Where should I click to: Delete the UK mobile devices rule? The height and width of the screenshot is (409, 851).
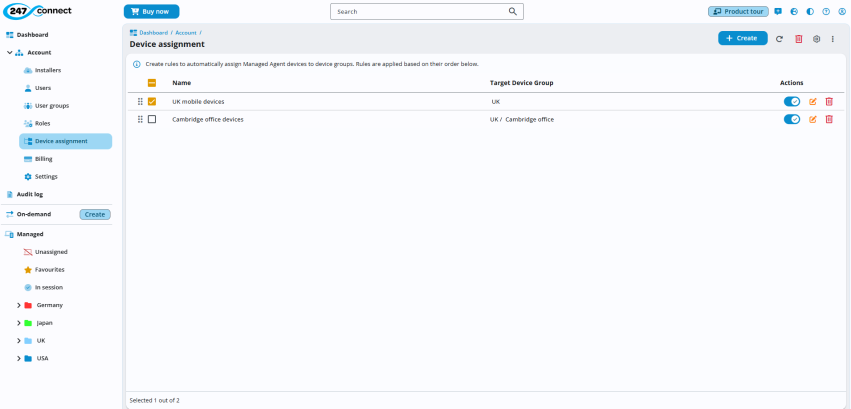829,101
